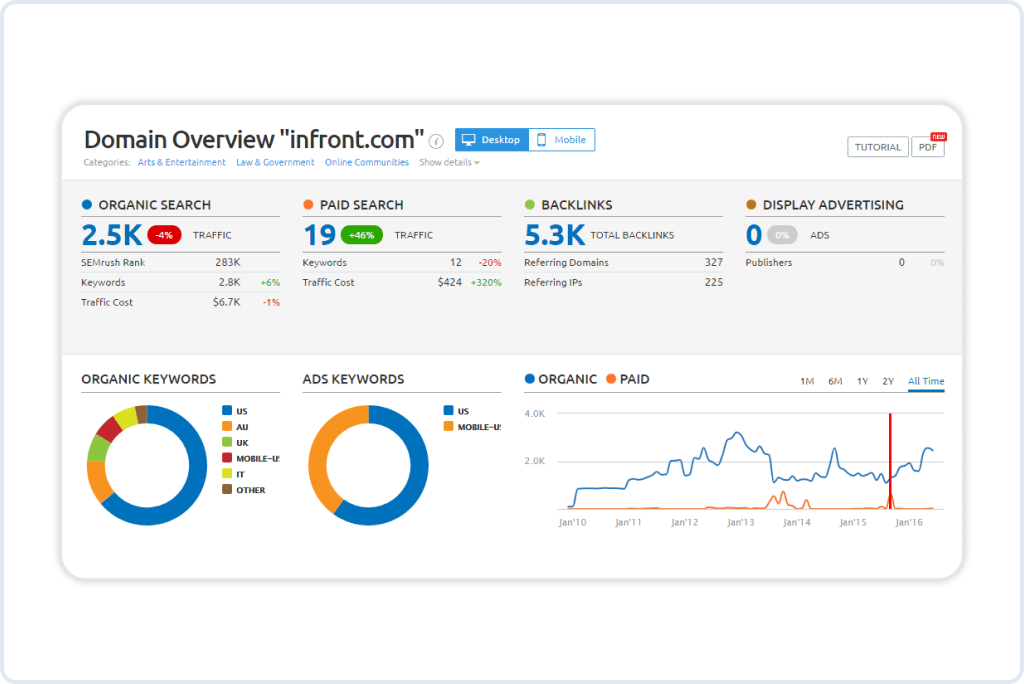Click the orange Paid Search bullet icon
The height and width of the screenshot is (684, 1024).
[x=308, y=204]
